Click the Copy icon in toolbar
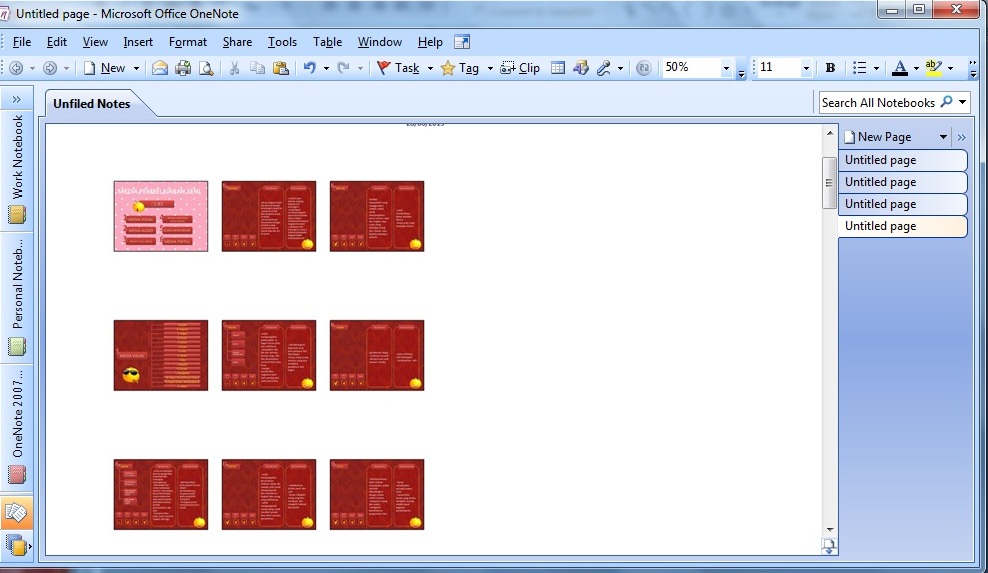 [257, 68]
